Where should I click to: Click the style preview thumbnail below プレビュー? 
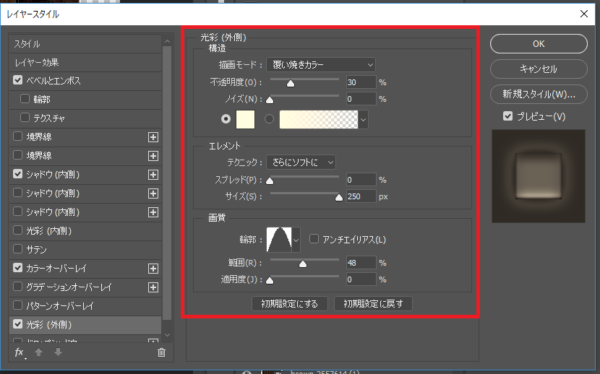coord(538,176)
